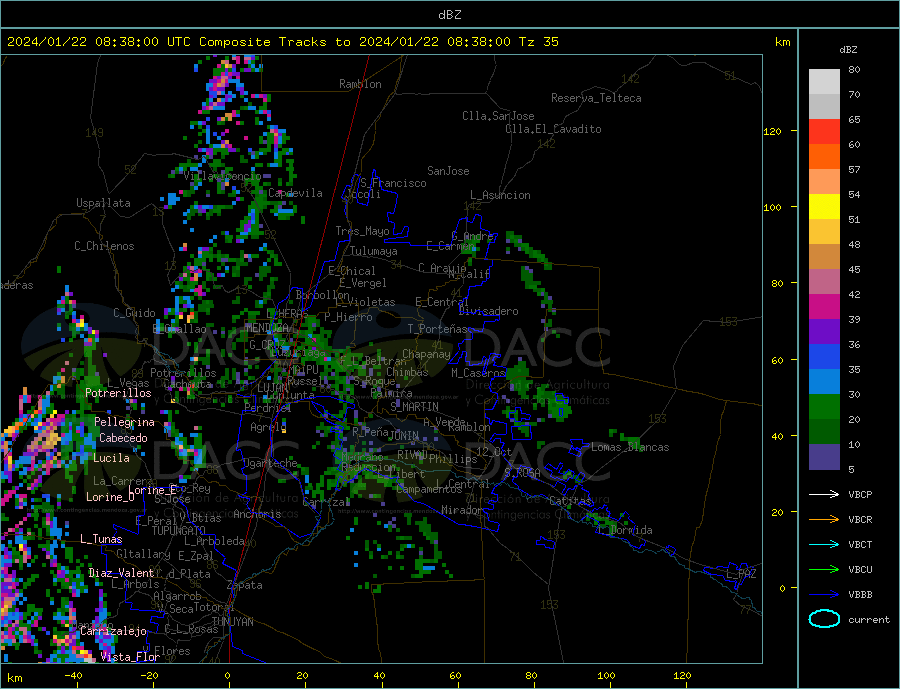Click the Lorine_O station label
The image size is (900, 689).
tap(110, 497)
